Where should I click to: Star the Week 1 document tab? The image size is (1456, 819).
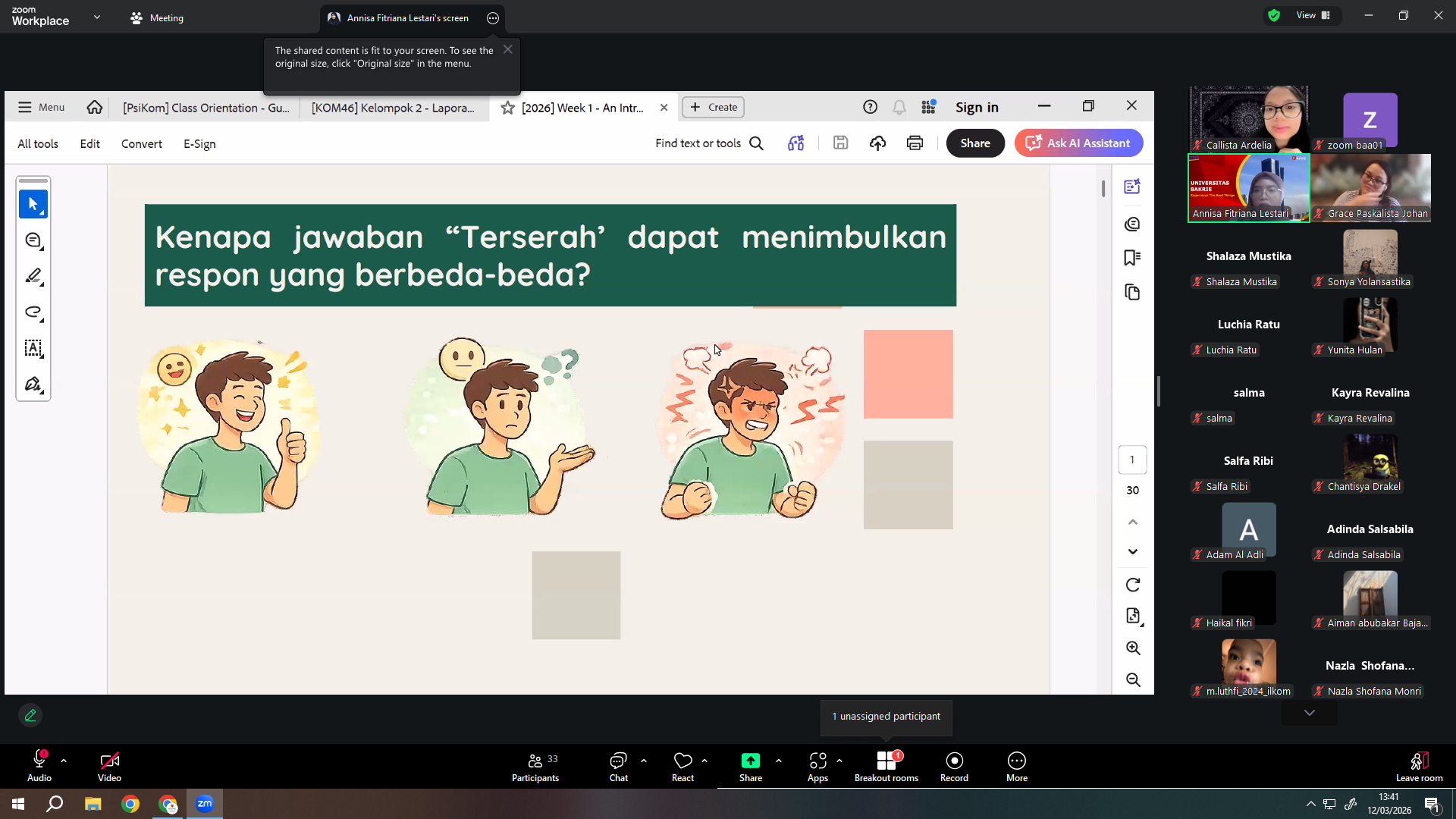508,108
